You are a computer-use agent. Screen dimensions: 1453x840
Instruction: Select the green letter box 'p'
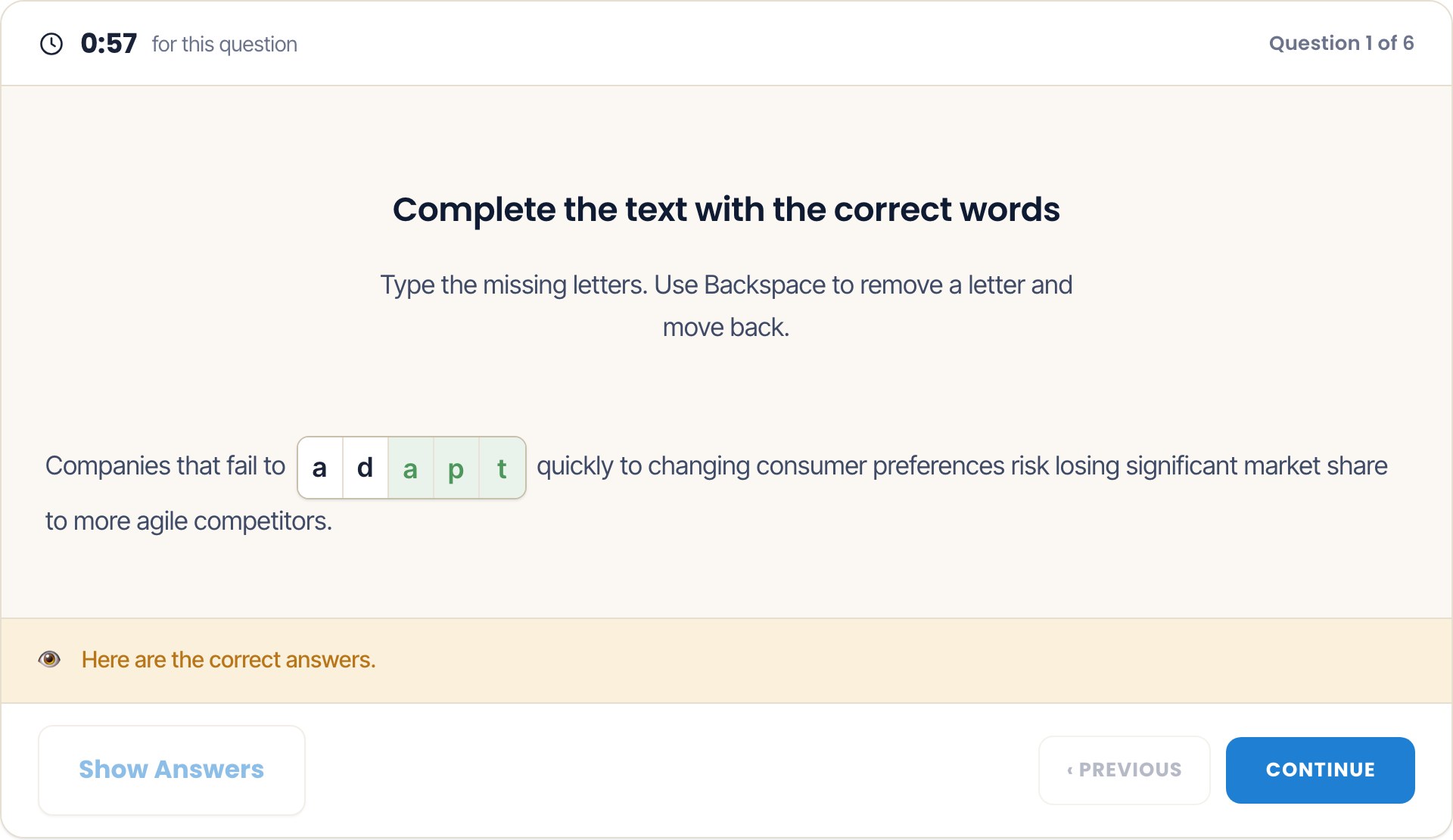(x=456, y=468)
